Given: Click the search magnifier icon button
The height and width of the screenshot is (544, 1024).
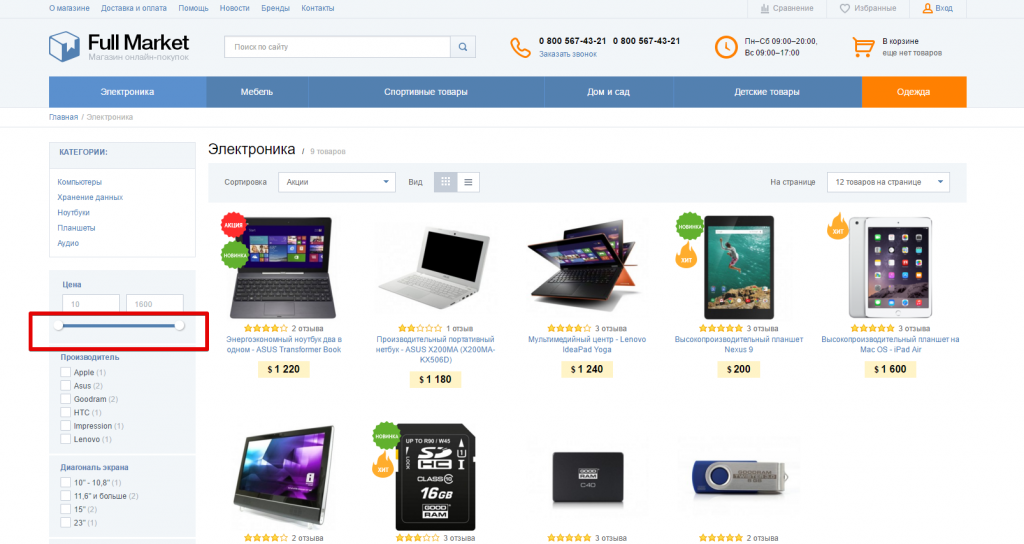Looking at the screenshot, I should pyautogui.click(x=462, y=47).
